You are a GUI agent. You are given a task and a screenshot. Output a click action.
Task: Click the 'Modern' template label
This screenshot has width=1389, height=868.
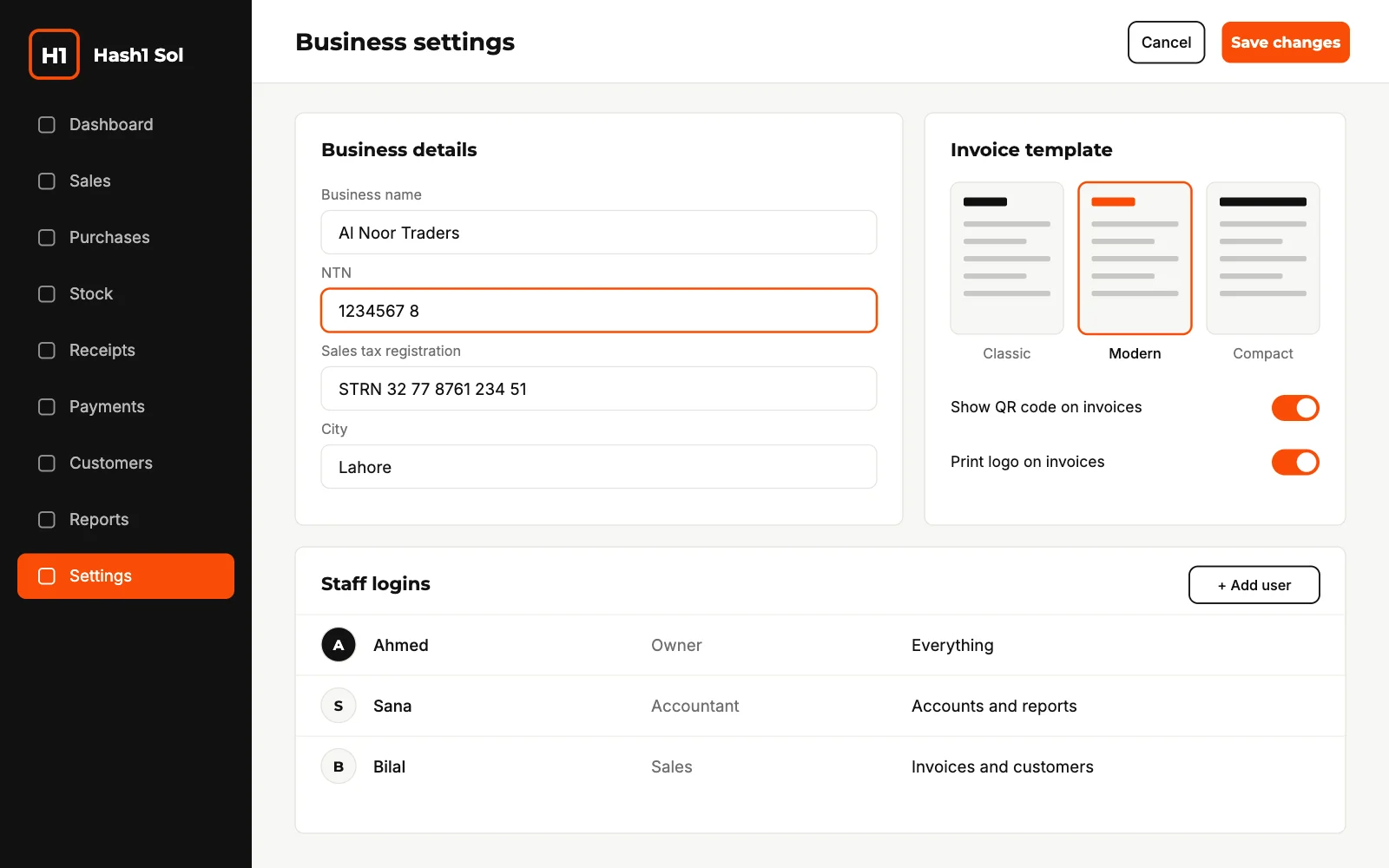(x=1135, y=353)
